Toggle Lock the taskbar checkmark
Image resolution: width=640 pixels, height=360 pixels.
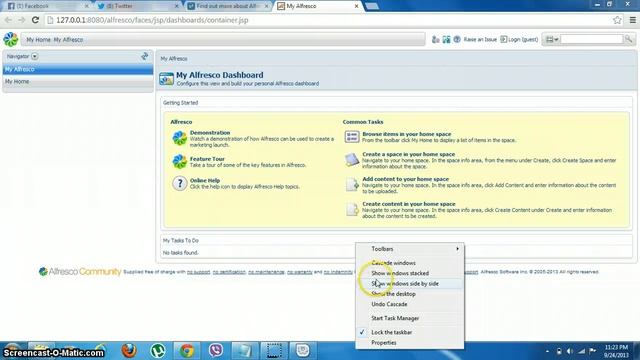click(362, 332)
